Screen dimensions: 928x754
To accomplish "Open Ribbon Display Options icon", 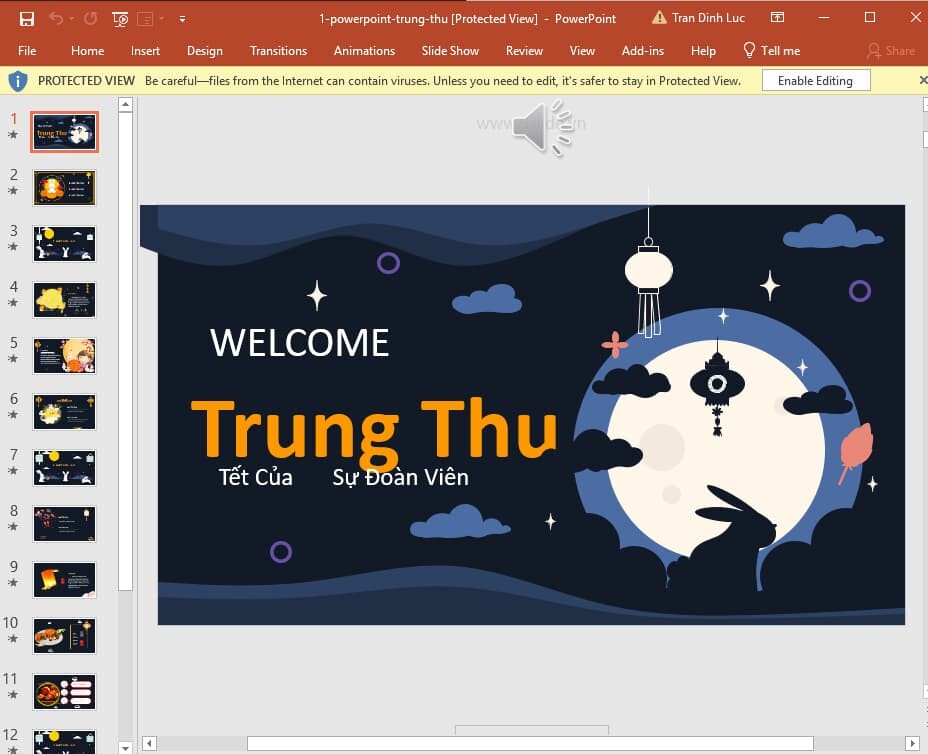I will coord(777,18).
